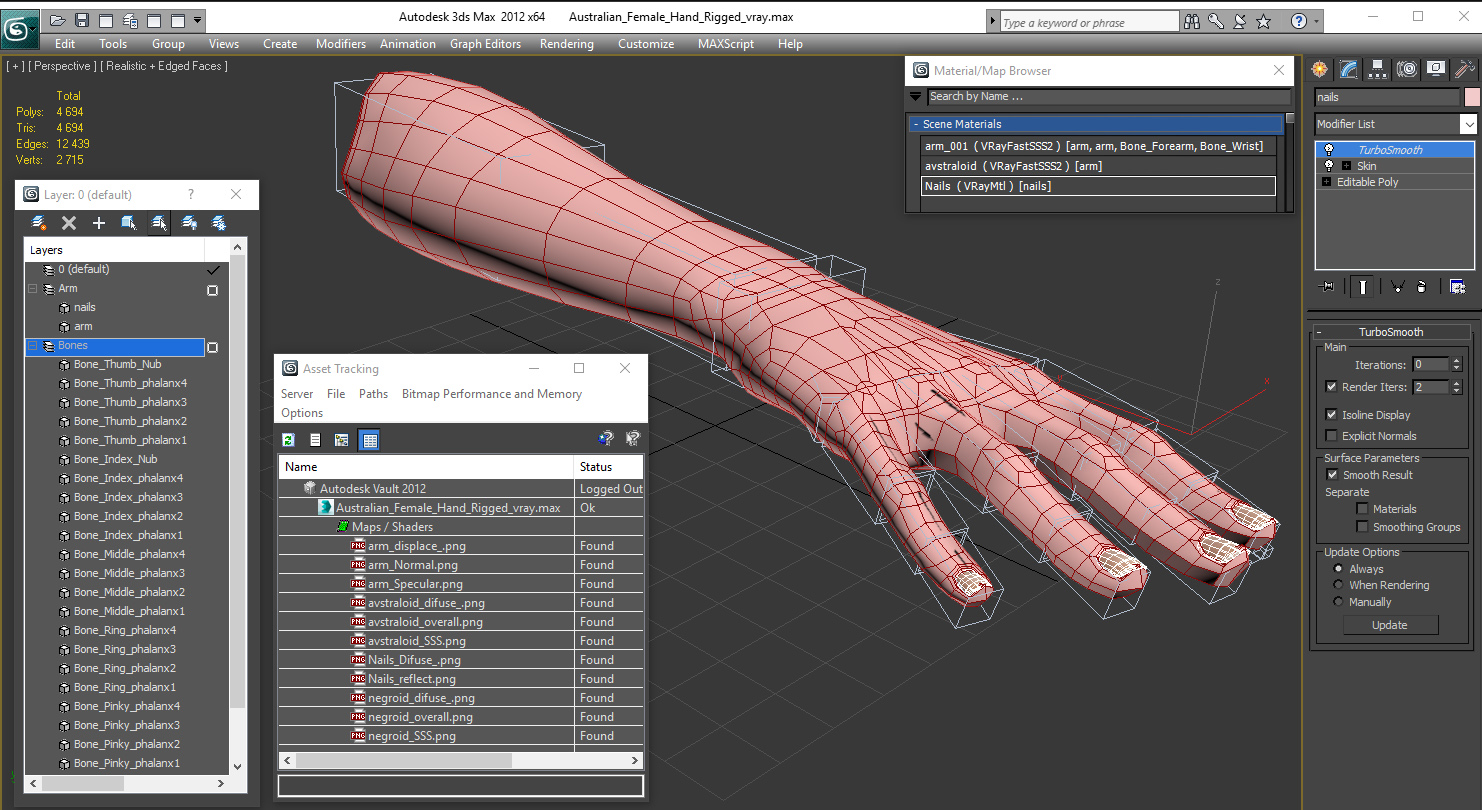Viewport: 1482px width, 810px height.
Task: Select Manually update option
Action: (x=1338, y=602)
